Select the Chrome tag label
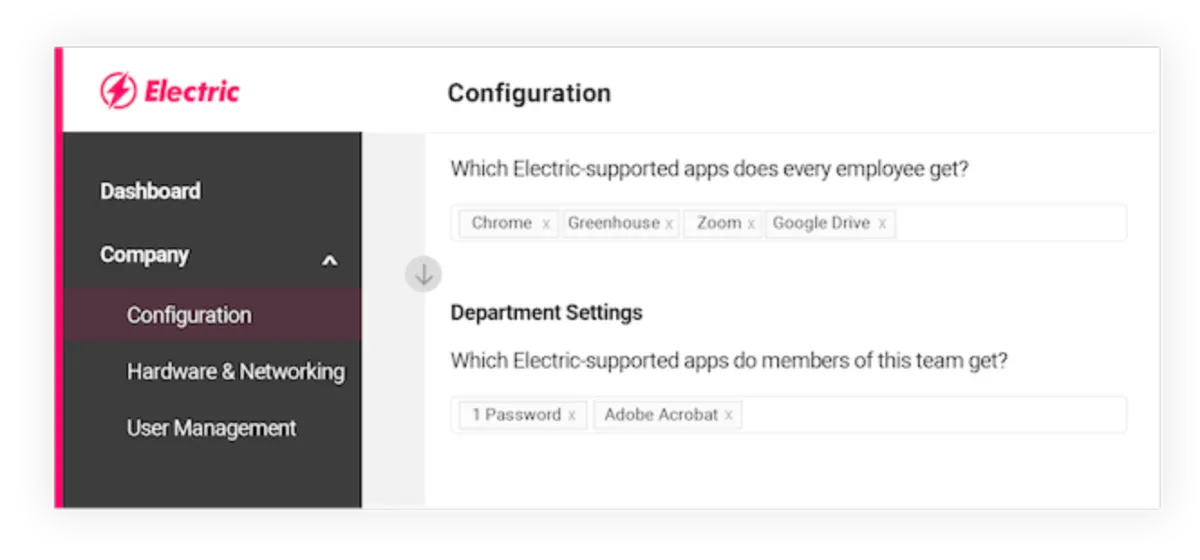The image size is (1200, 560). click(501, 223)
